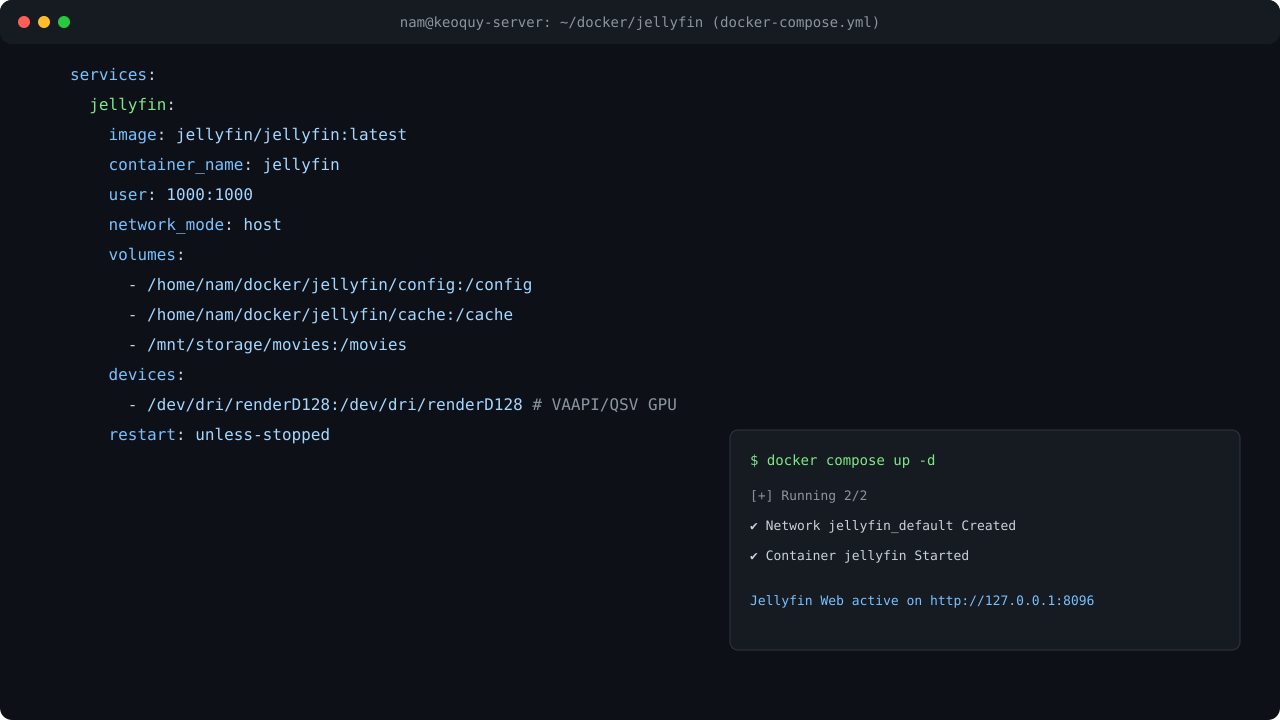Click the cache:/cache volume path line
Screen dimensions: 1280x720
320,315
